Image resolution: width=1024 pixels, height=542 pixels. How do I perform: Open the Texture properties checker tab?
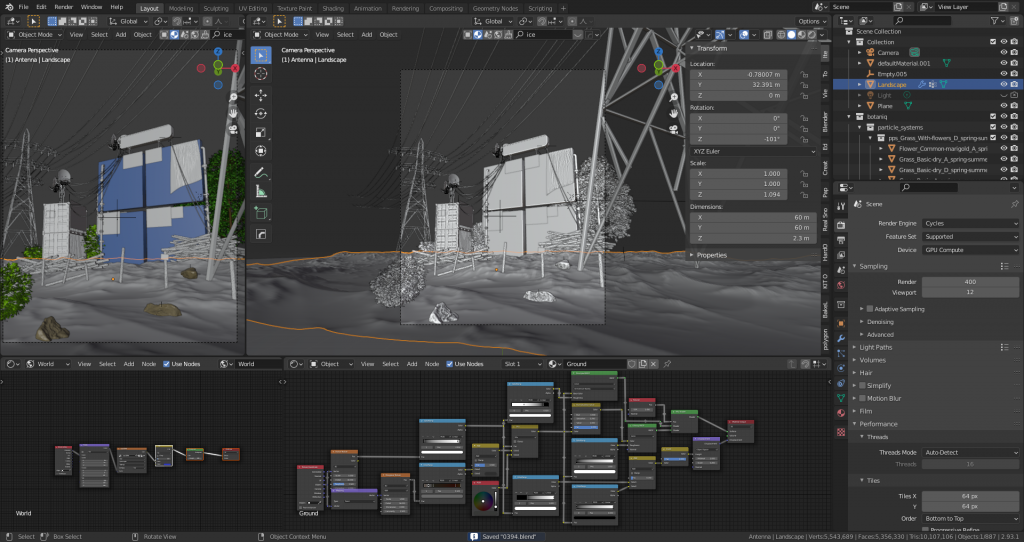coord(840,432)
